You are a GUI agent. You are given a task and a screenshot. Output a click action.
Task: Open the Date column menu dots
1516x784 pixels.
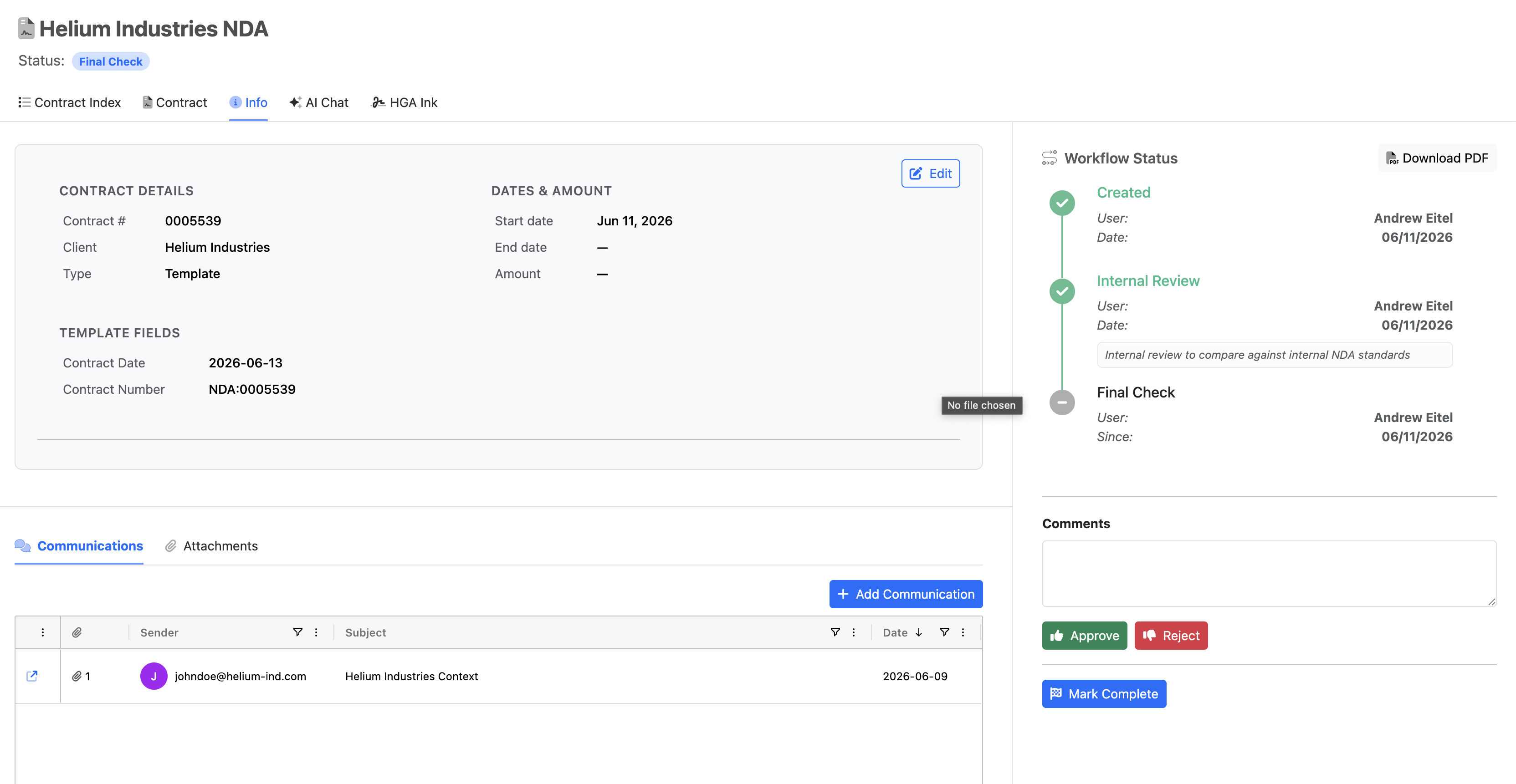tap(963, 632)
